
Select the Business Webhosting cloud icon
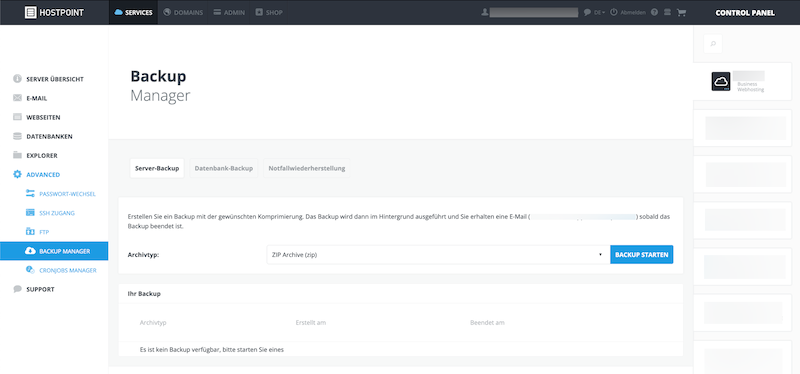[721, 81]
